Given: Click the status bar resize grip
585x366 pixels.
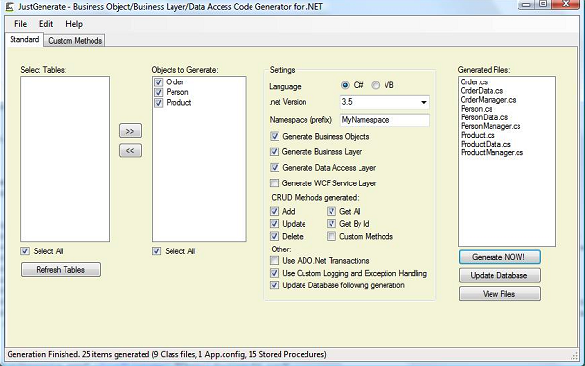Looking at the screenshot, I should click(575, 356).
